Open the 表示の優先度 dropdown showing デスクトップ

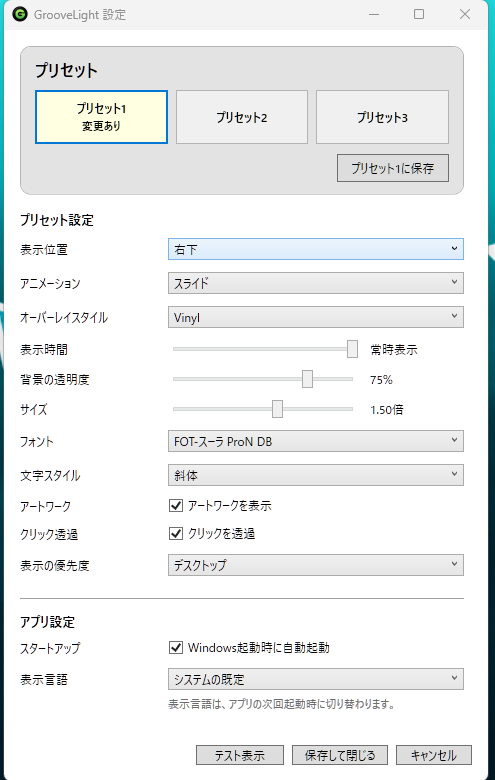pyautogui.click(x=316, y=565)
